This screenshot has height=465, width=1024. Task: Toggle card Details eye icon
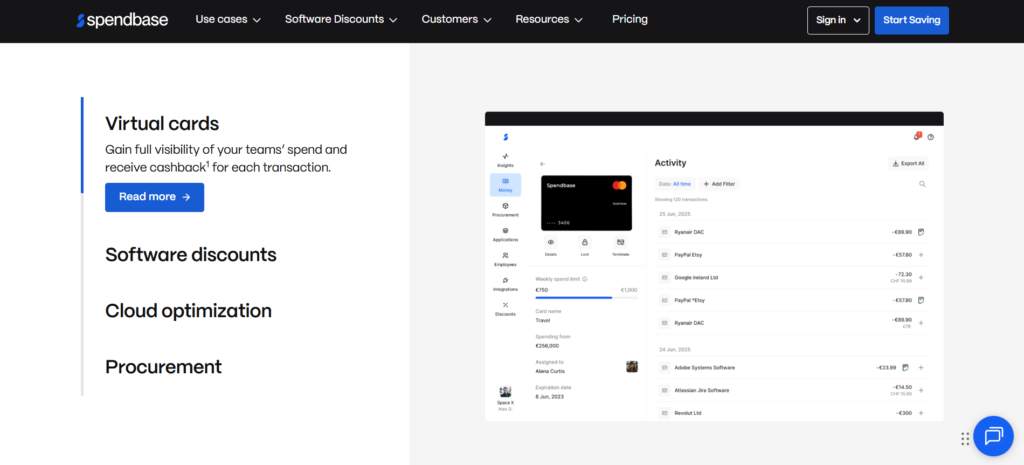pyautogui.click(x=551, y=242)
